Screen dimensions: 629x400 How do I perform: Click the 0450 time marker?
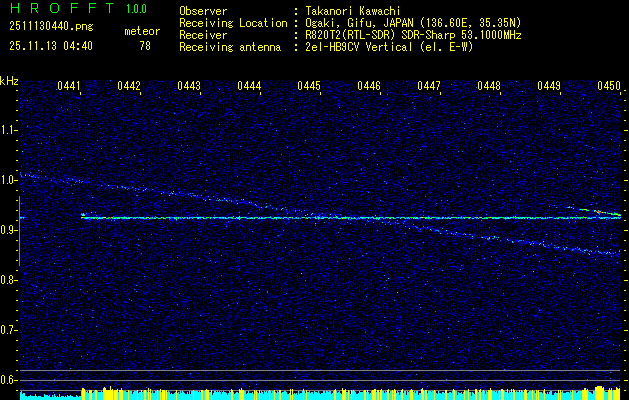coord(609,87)
